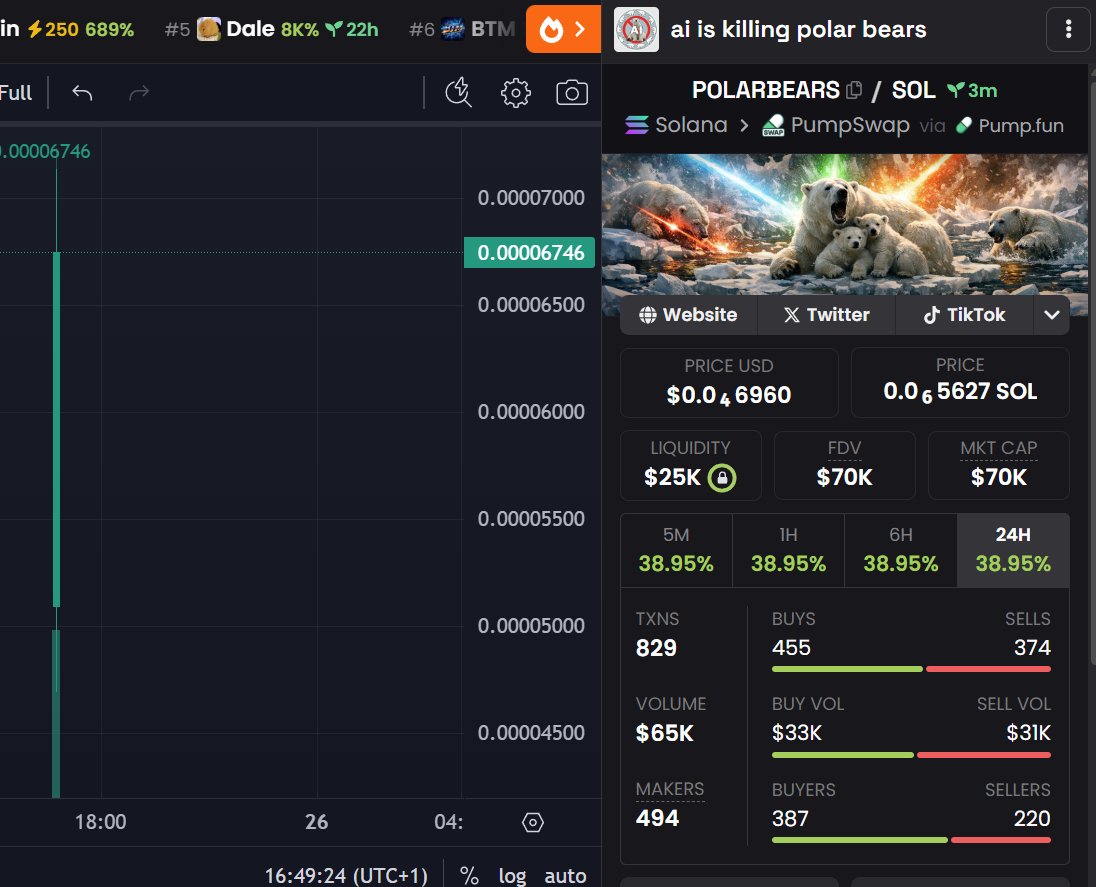Open the quick search lightning icon
The height and width of the screenshot is (887, 1096).
point(459,92)
